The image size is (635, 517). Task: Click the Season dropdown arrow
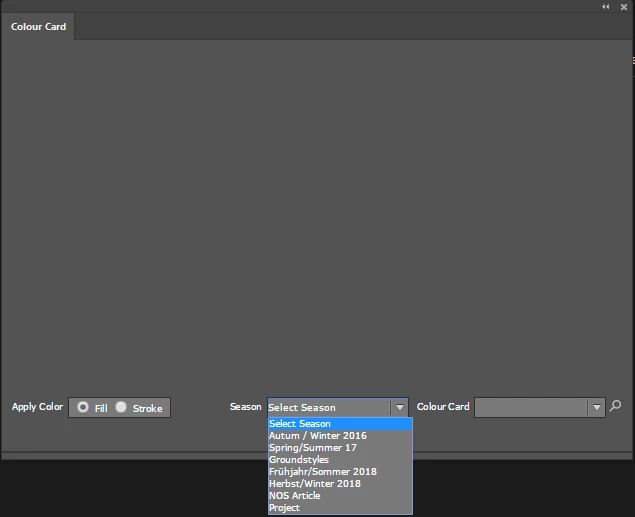tap(400, 407)
